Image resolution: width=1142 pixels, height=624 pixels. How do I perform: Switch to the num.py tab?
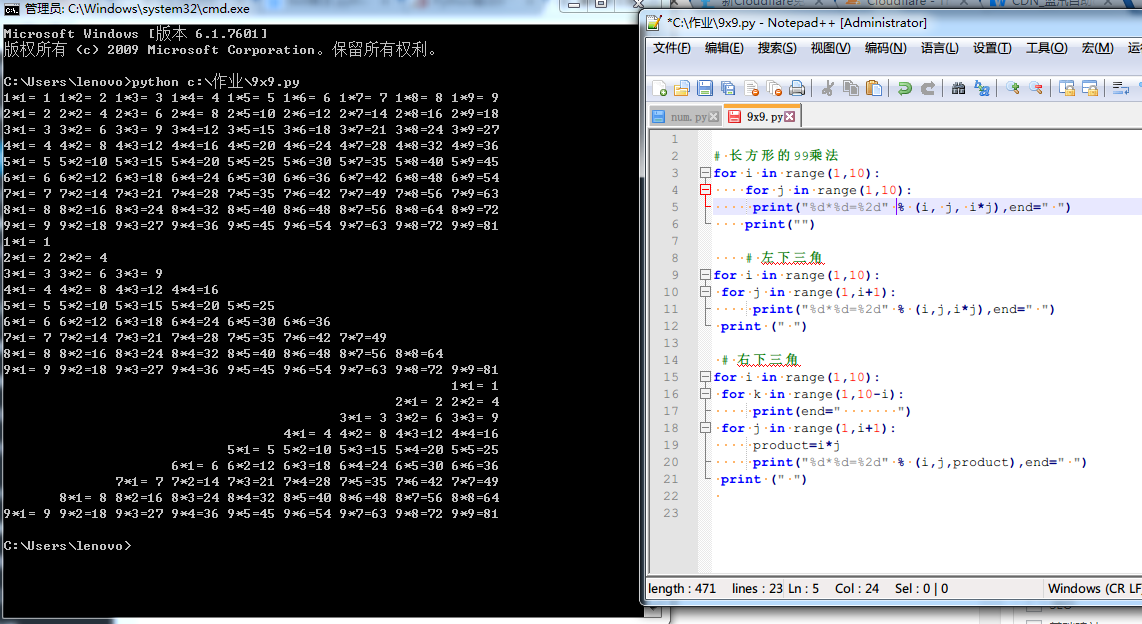click(685, 116)
